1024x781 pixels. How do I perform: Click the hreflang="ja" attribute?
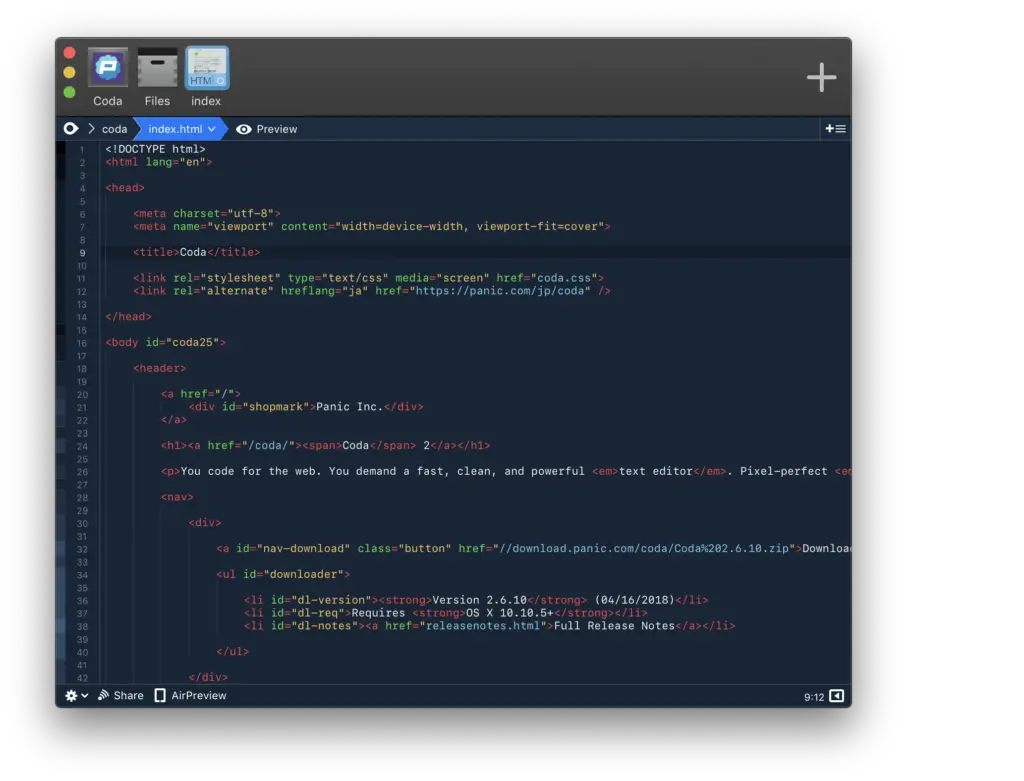(x=325, y=291)
